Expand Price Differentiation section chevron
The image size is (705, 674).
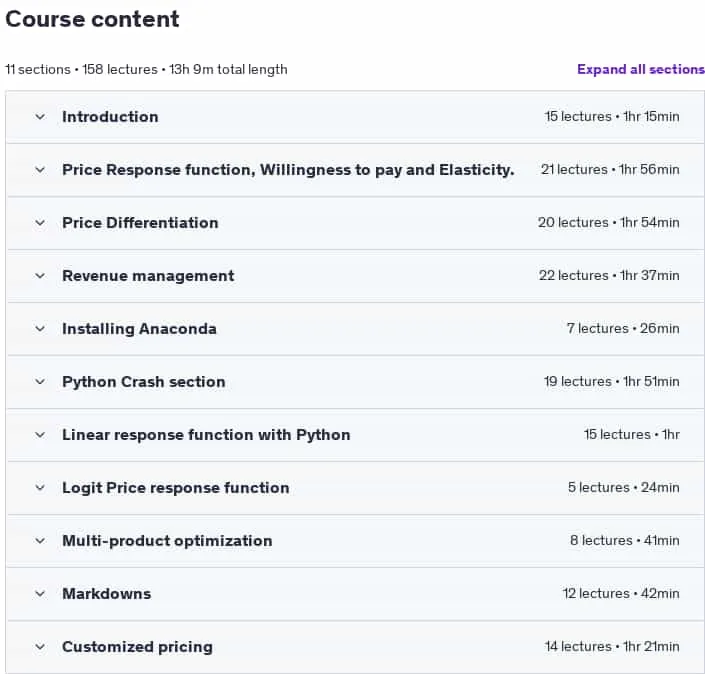point(40,223)
